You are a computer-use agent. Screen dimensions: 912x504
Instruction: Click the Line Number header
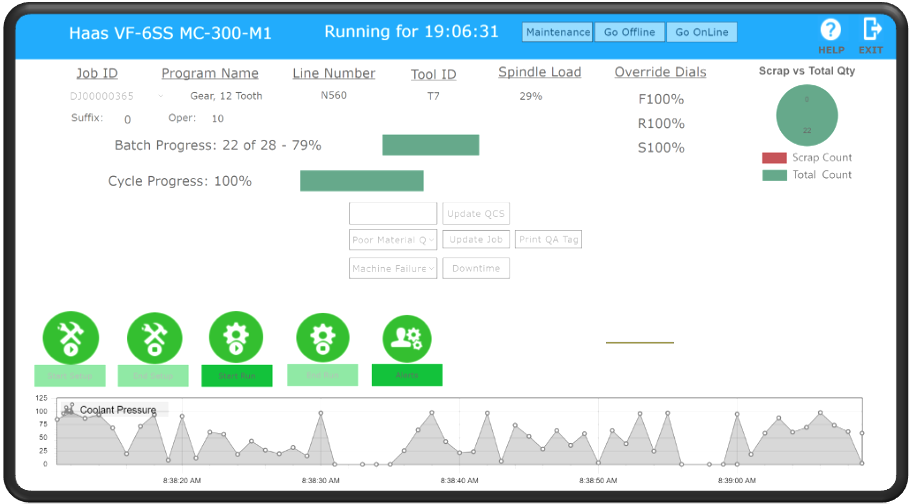[334, 73]
